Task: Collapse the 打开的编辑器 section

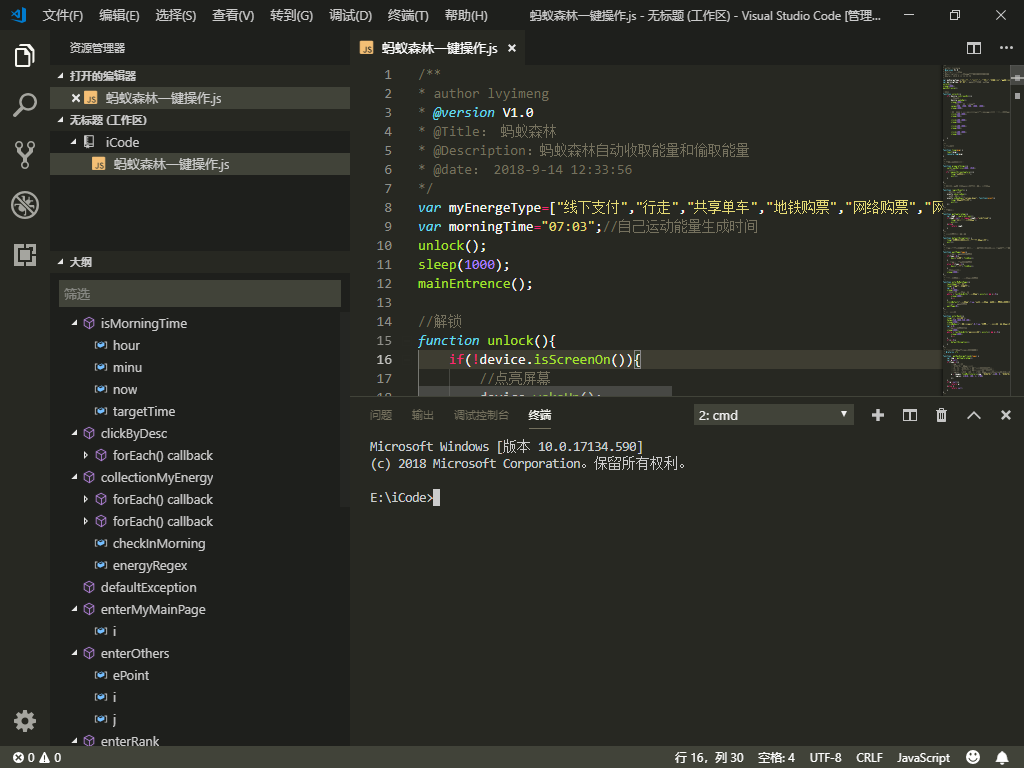Action: click(x=61, y=76)
